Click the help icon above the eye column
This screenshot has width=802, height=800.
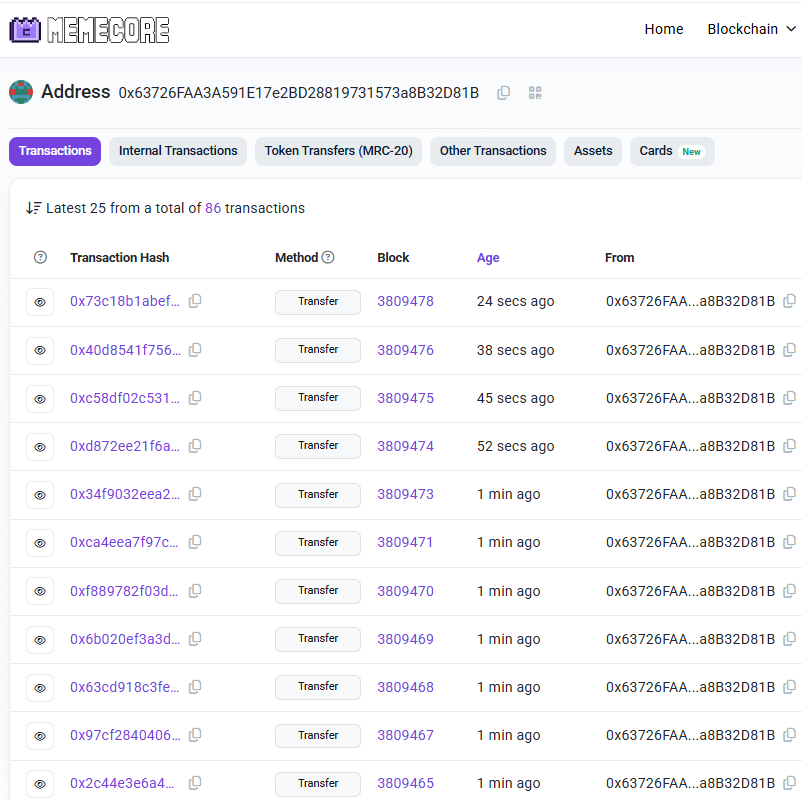click(x=39, y=257)
